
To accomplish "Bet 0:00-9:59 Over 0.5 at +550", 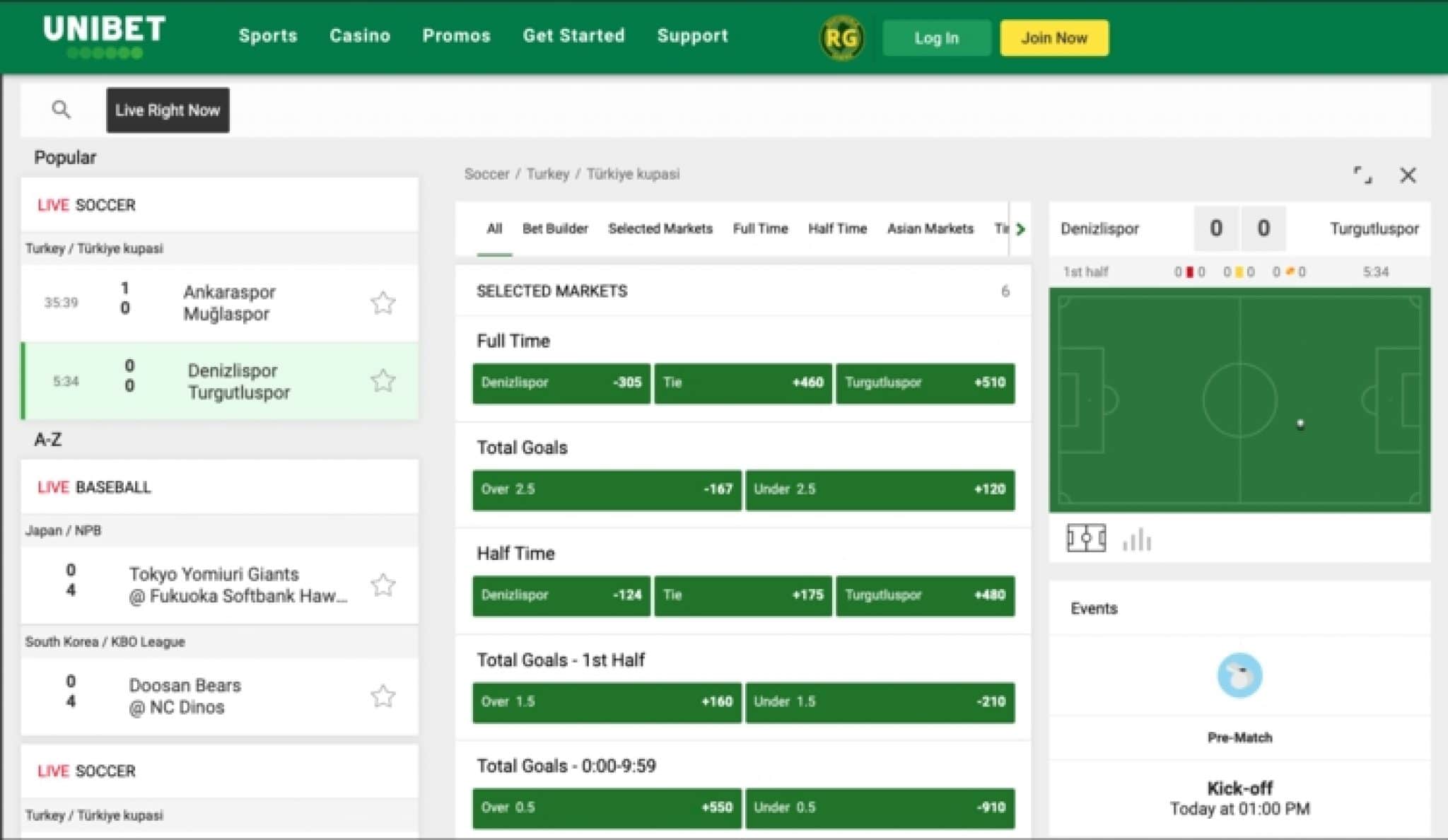I will [607, 808].
